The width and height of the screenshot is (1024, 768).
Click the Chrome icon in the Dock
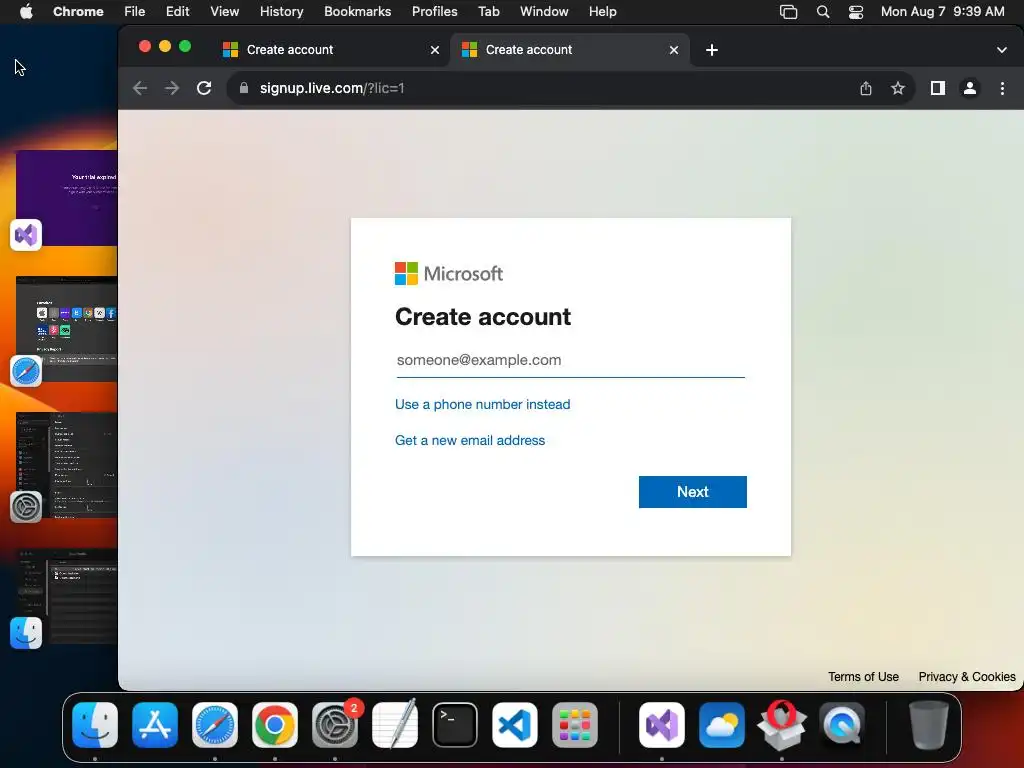click(275, 725)
